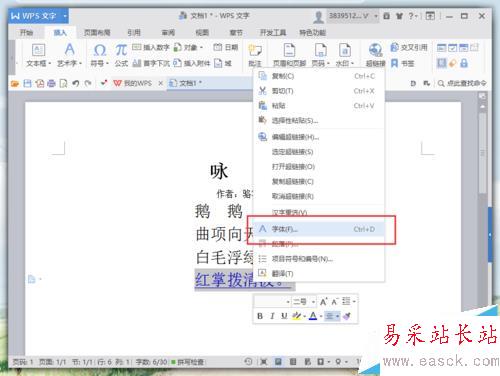Click the WordArt (艺术字) icon
The height and width of the screenshot is (376, 500).
click(x=69, y=50)
